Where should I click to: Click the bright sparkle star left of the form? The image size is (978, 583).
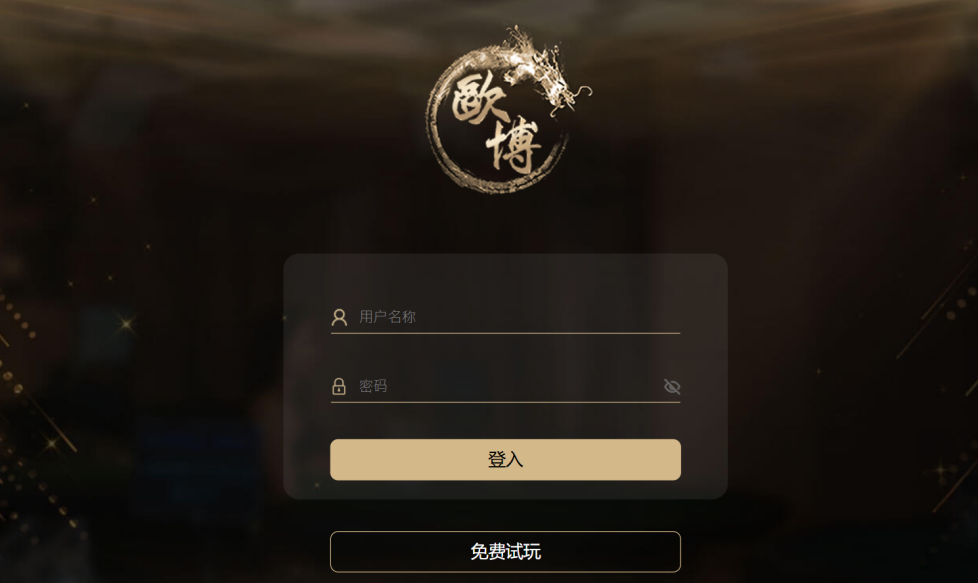click(x=127, y=324)
